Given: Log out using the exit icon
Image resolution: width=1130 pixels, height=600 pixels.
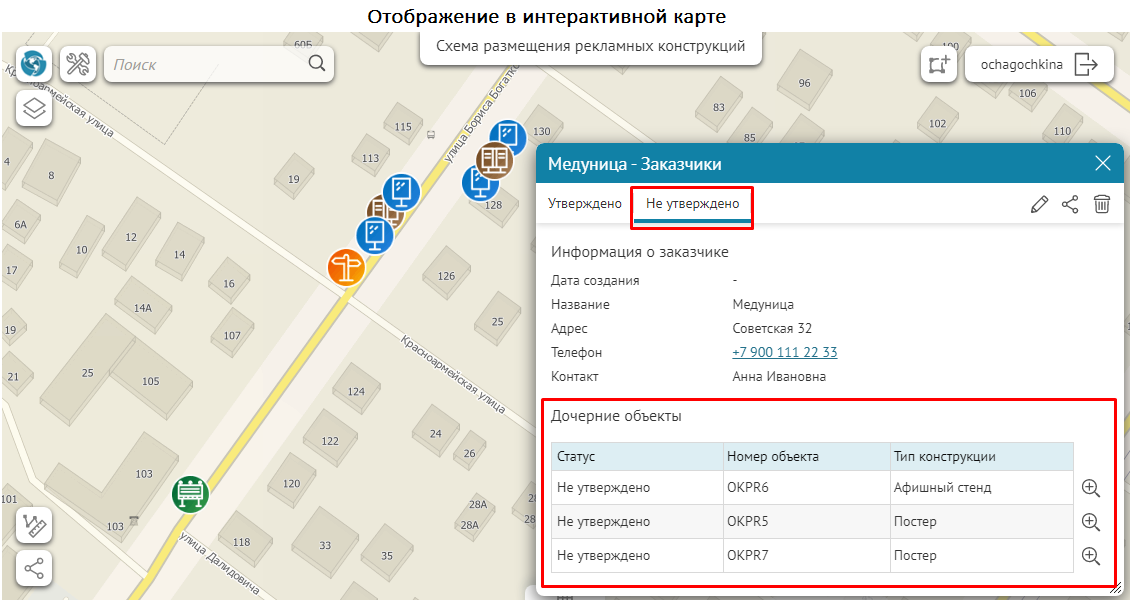Looking at the screenshot, I should coord(1086,65).
